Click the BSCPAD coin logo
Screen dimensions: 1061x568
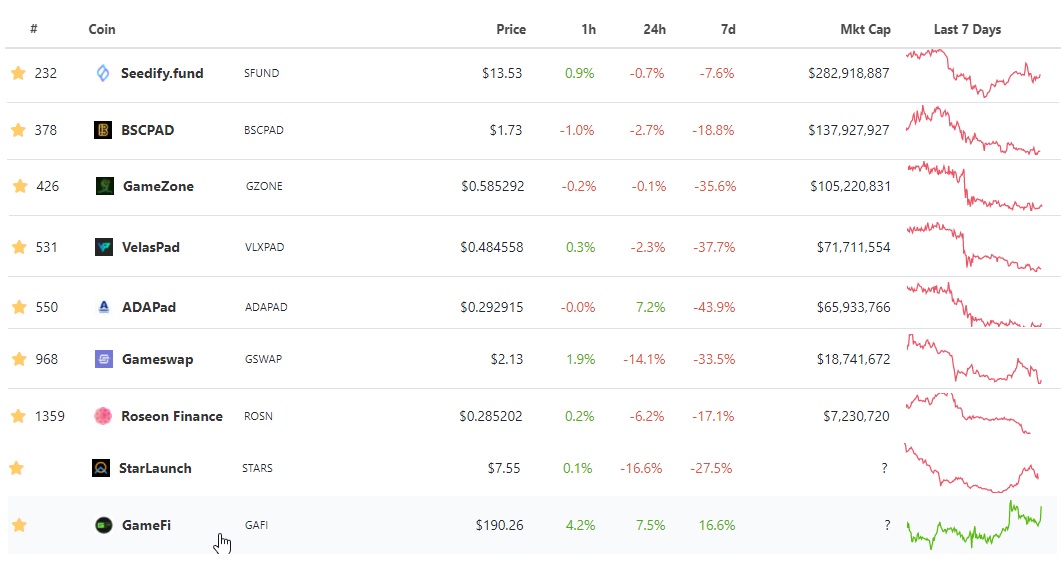[x=103, y=130]
